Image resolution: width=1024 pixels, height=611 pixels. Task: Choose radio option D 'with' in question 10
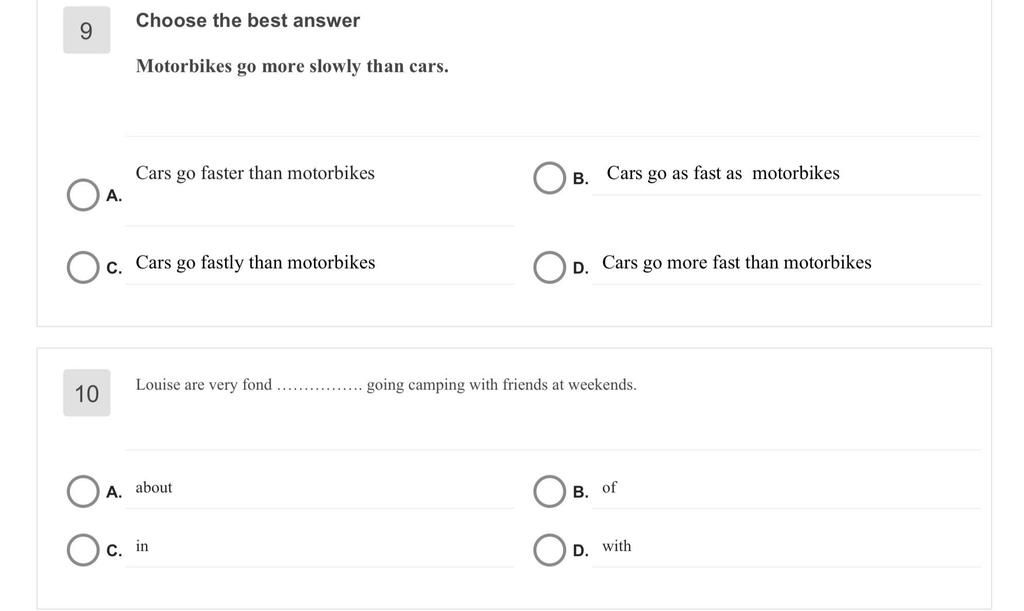[549, 550]
